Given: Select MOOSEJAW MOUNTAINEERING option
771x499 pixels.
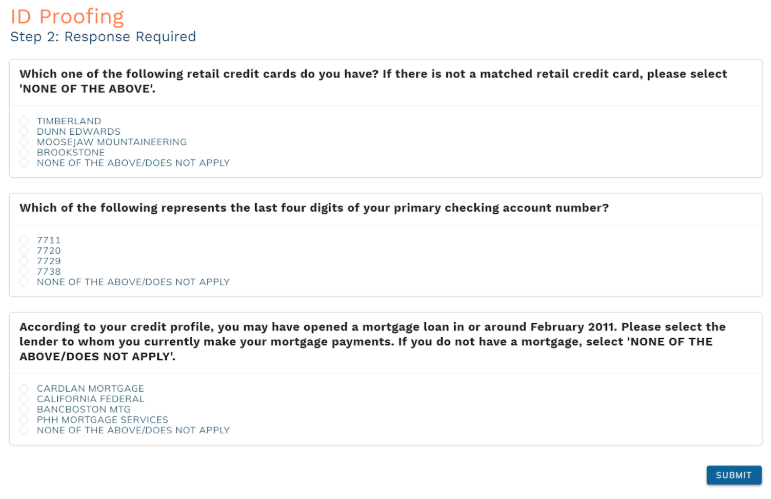Looking at the screenshot, I should tap(24, 142).
